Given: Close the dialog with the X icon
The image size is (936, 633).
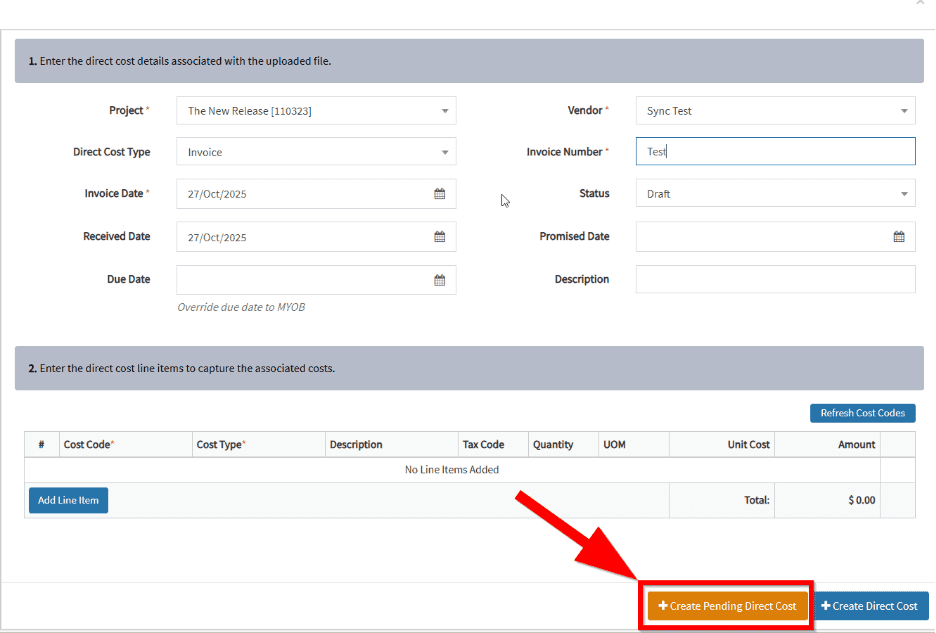Looking at the screenshot, I should 920,3.
